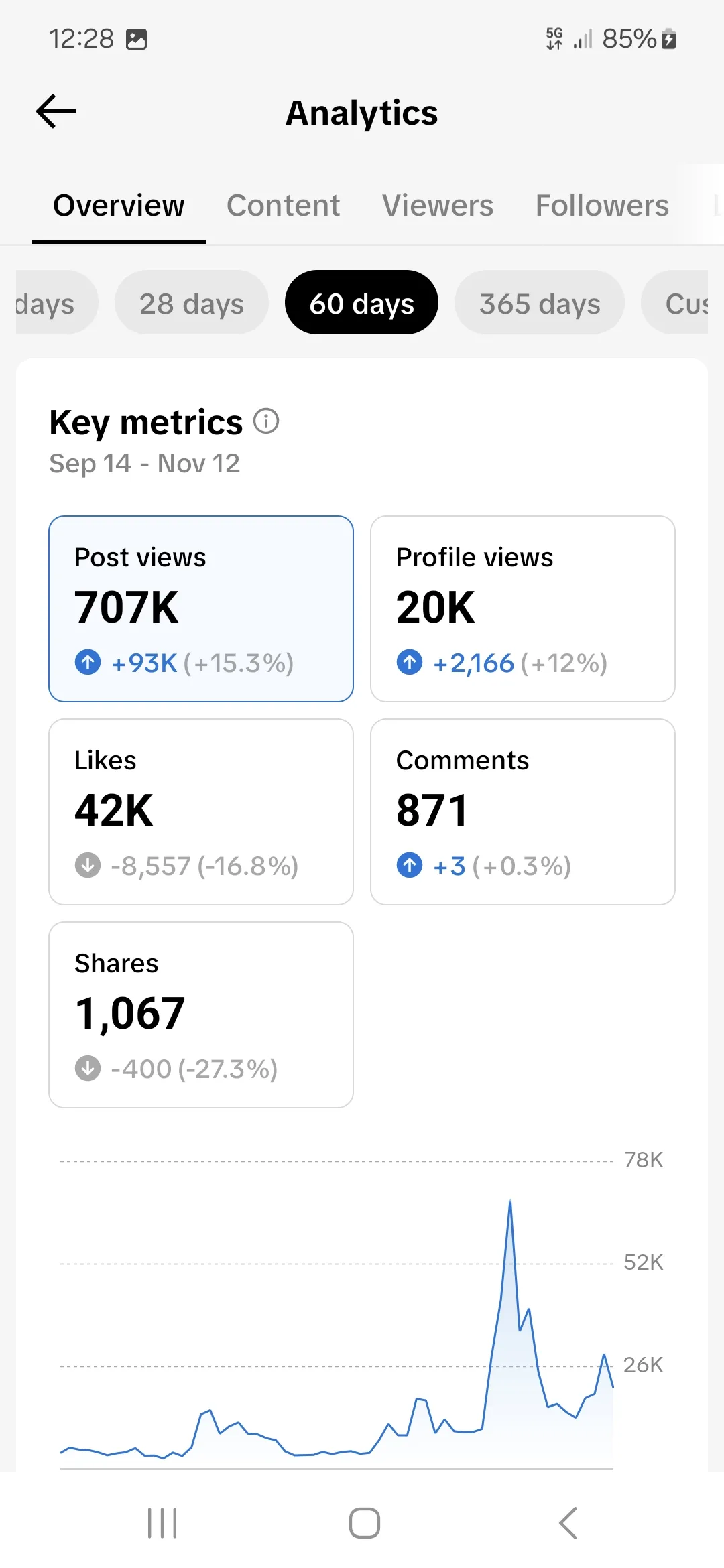Select the 365 days range chip
724x1568 pixels.
(x=540, y=303)
